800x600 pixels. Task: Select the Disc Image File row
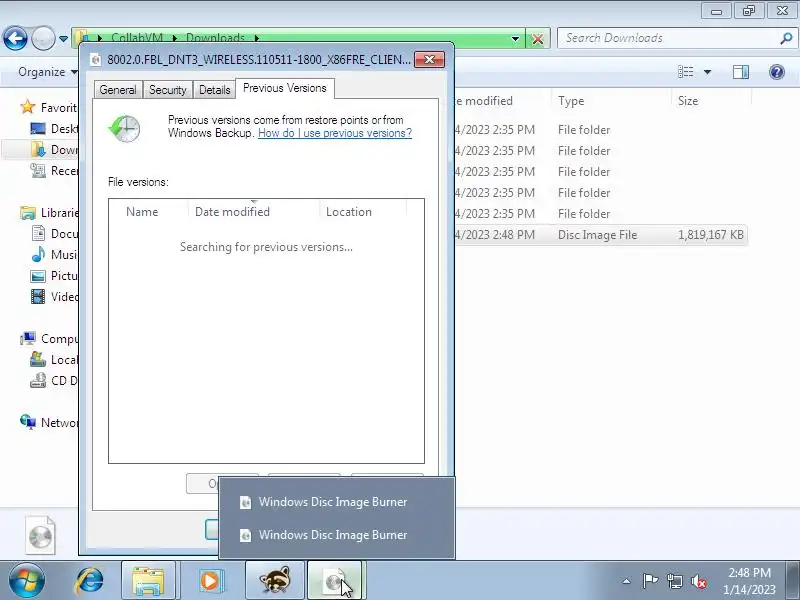pyautogui.click(x=600, y=235)
